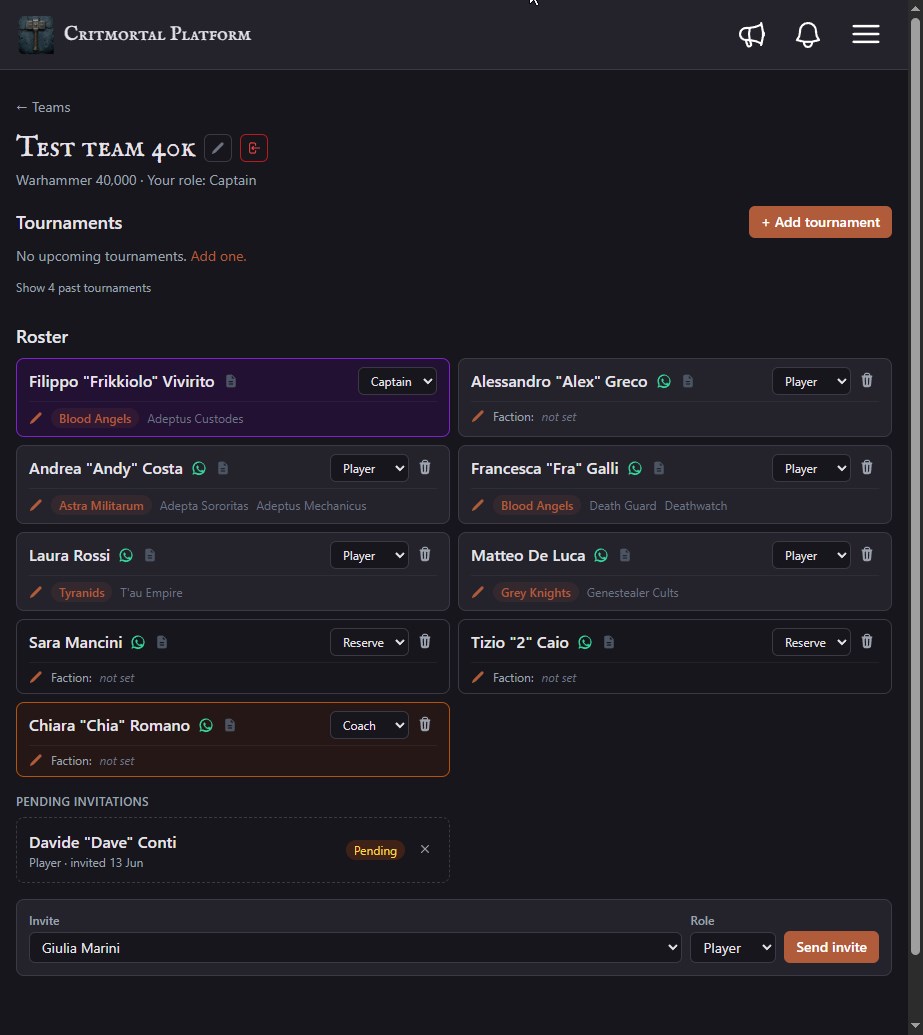Open the document icon next to Filippo Vivirito
Image resolution: width=923 pixels, height=1035 pixels.
pyautogui.click(x=231, y=381)
